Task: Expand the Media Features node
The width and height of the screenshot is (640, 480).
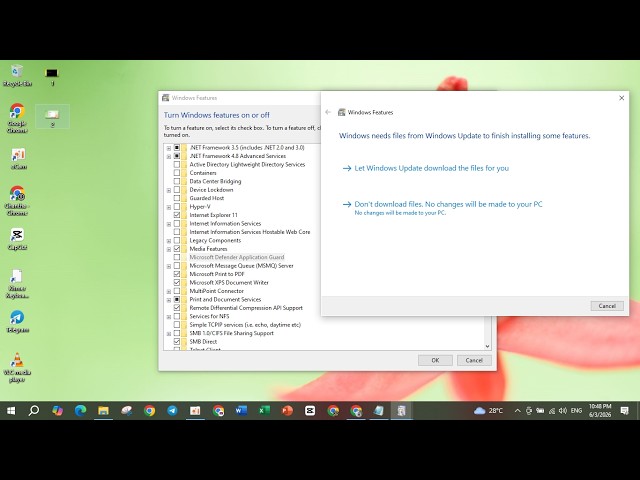Action: coord(169,249)
